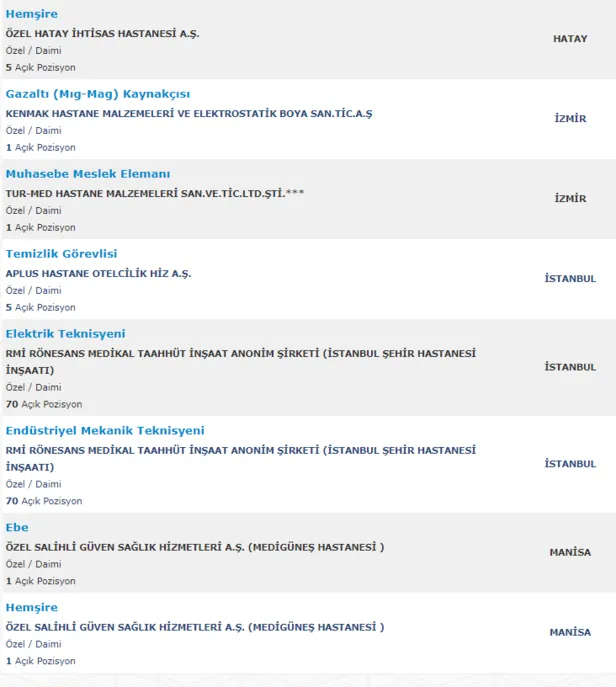Click MANİSA in the Ebe row
The image size is (616, 687).
(570, 552)
